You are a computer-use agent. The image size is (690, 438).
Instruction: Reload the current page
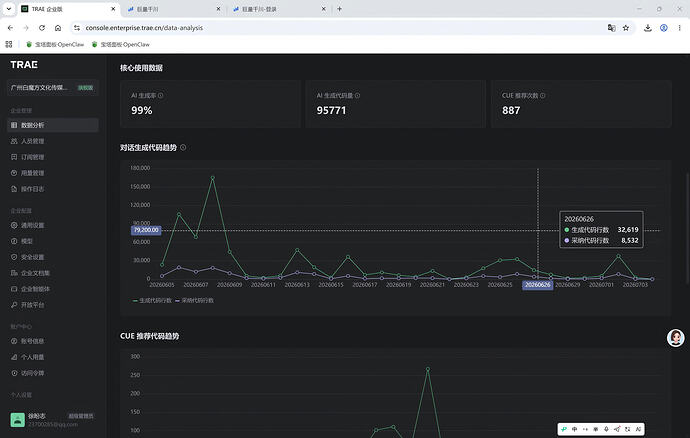click(x=42, y=28)
